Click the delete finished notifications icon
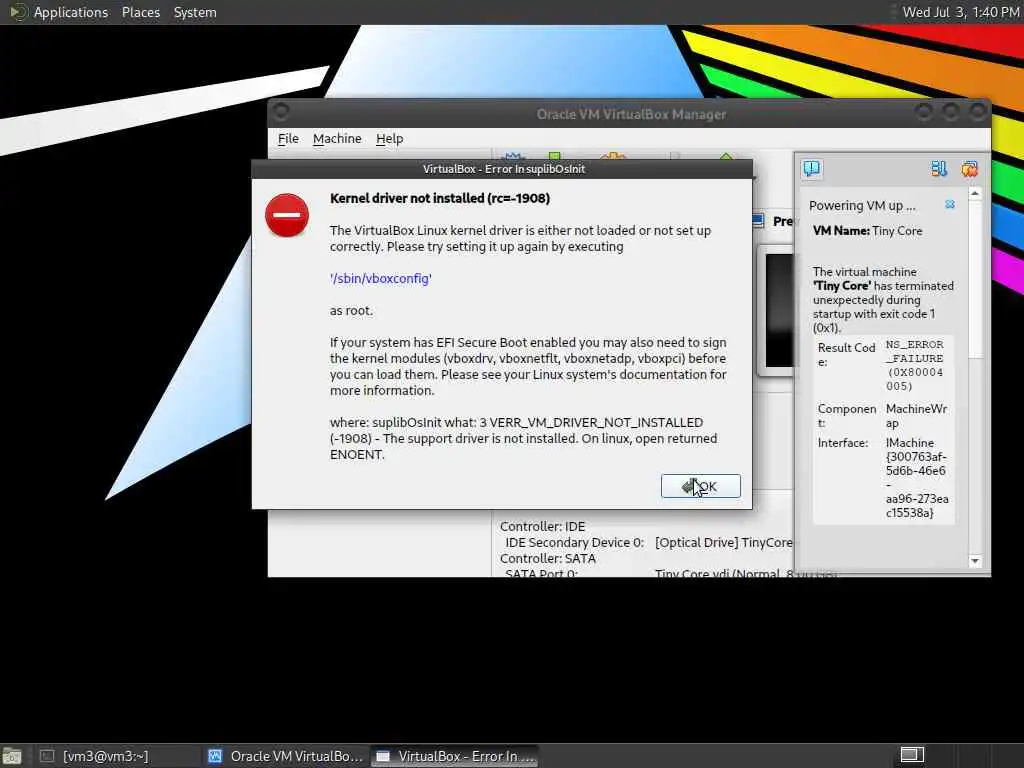Viewport: 1024px width, 768px height. point(969,169)
